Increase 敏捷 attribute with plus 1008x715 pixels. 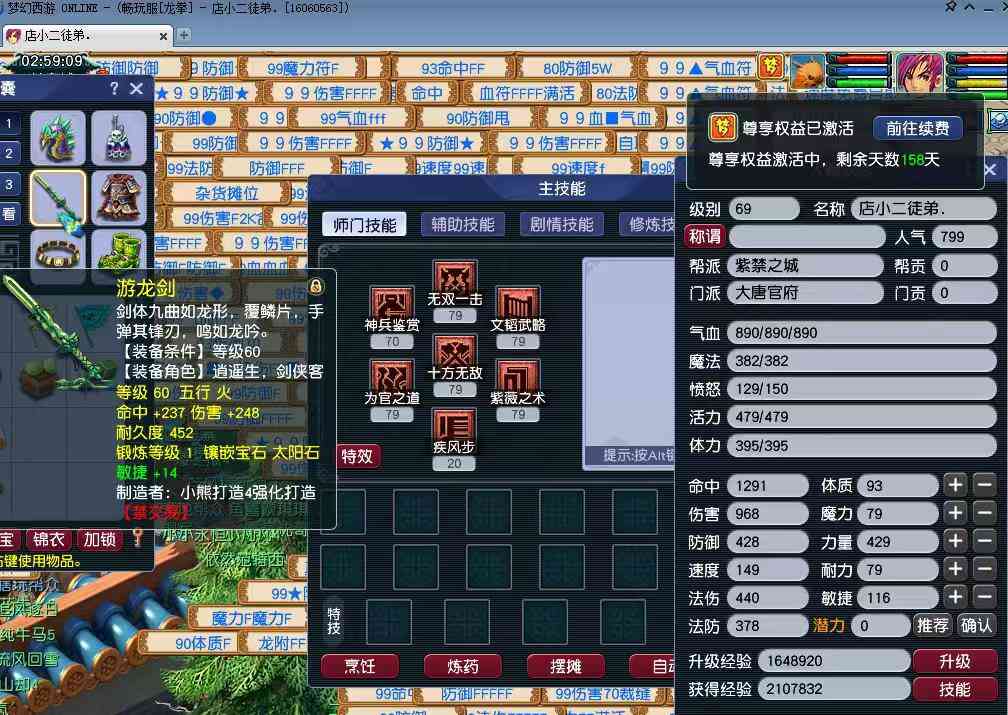955,597
